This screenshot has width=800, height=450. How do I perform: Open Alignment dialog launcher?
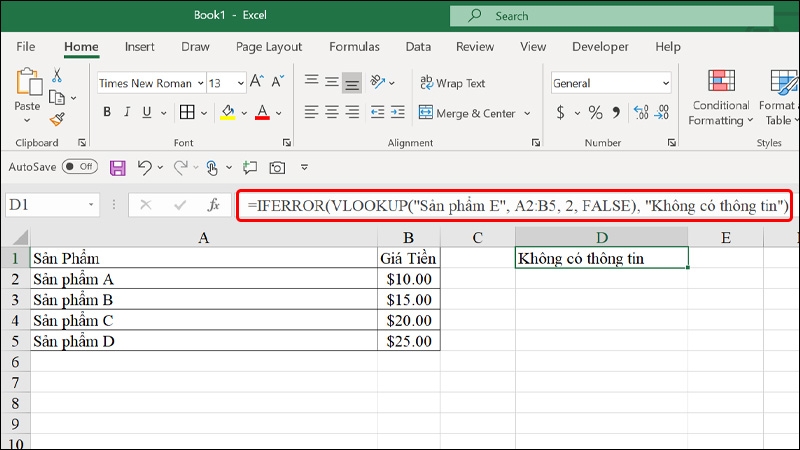tap(536, 143)
